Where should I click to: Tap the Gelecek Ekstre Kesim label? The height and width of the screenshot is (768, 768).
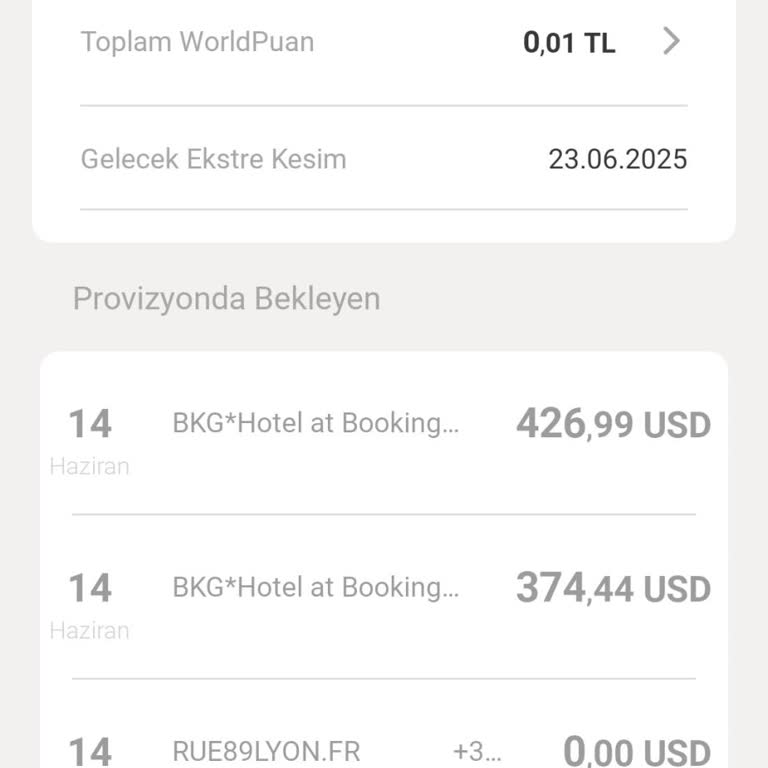pyautogui.click(x=213, y=159)
